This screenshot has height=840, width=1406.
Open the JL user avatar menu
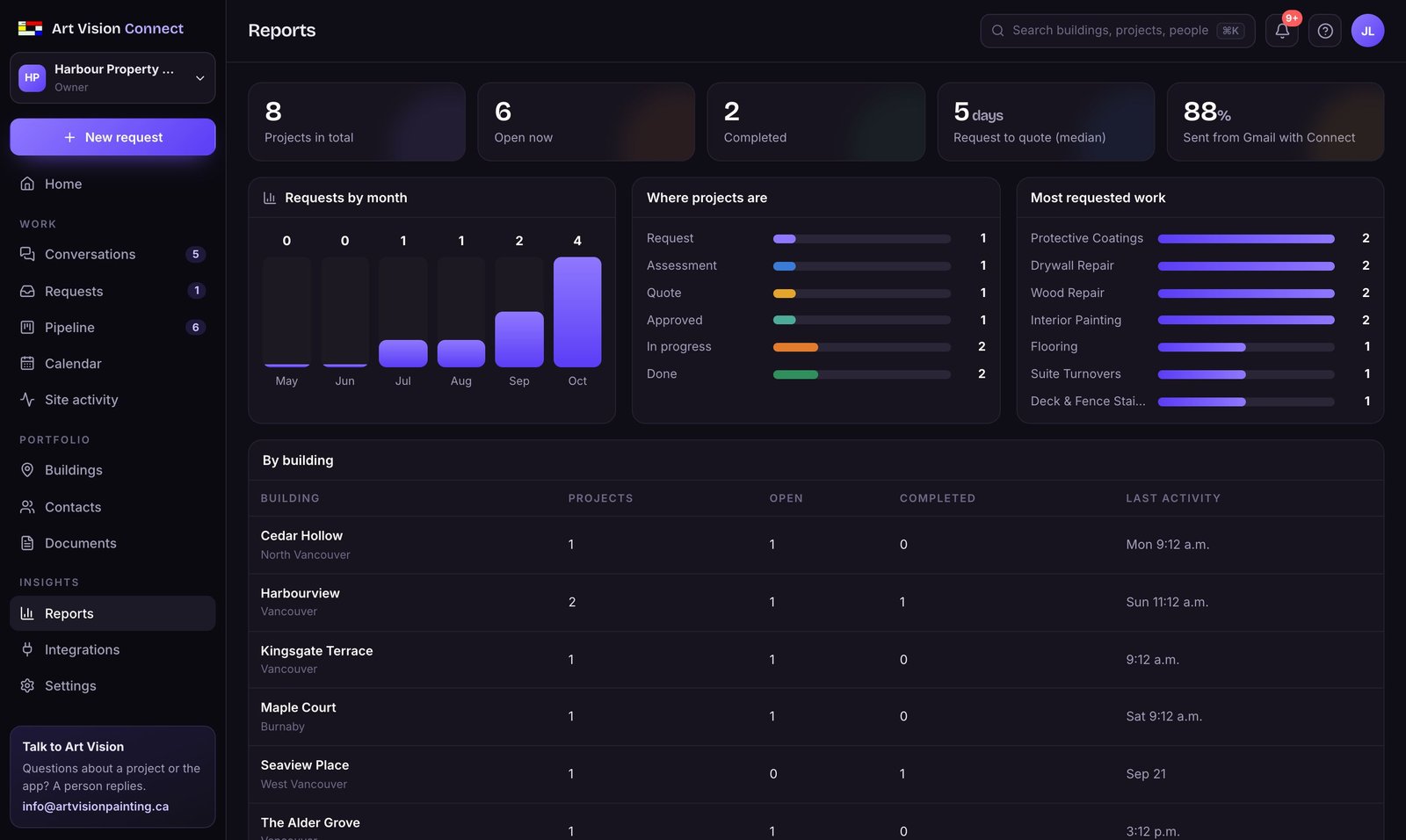1367,31
